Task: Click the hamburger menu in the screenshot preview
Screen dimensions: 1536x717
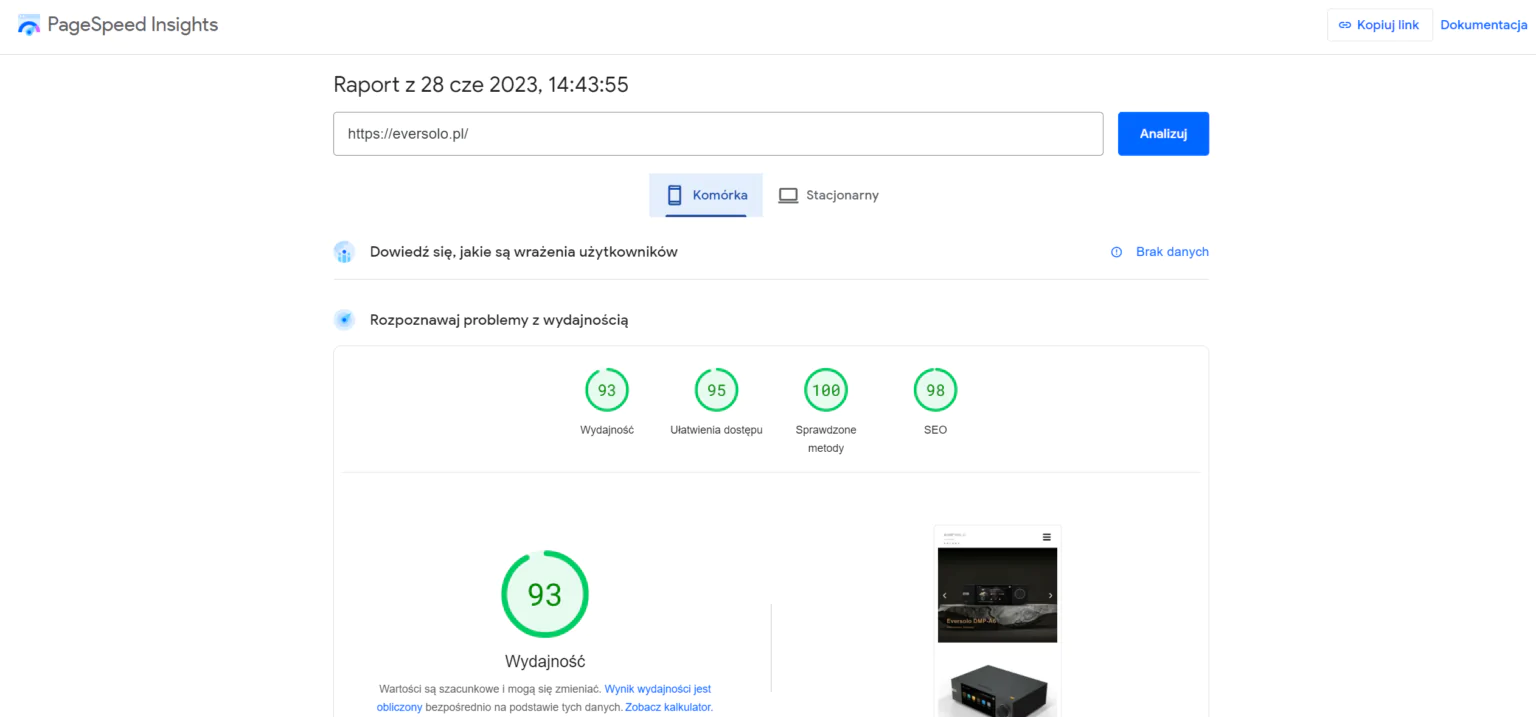Action: coord(1047,537)
